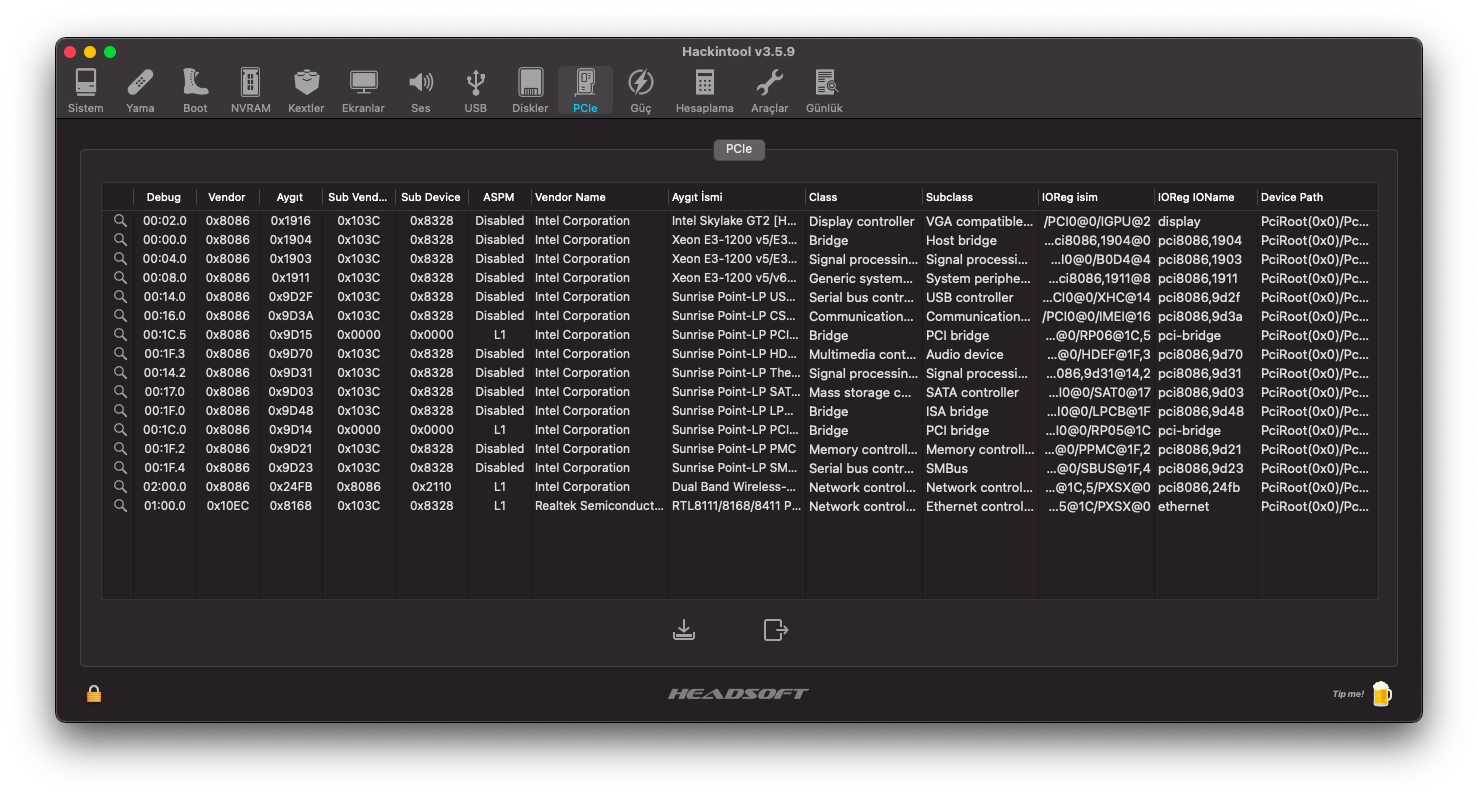Switch to the USB section

[x=476, y=90]
